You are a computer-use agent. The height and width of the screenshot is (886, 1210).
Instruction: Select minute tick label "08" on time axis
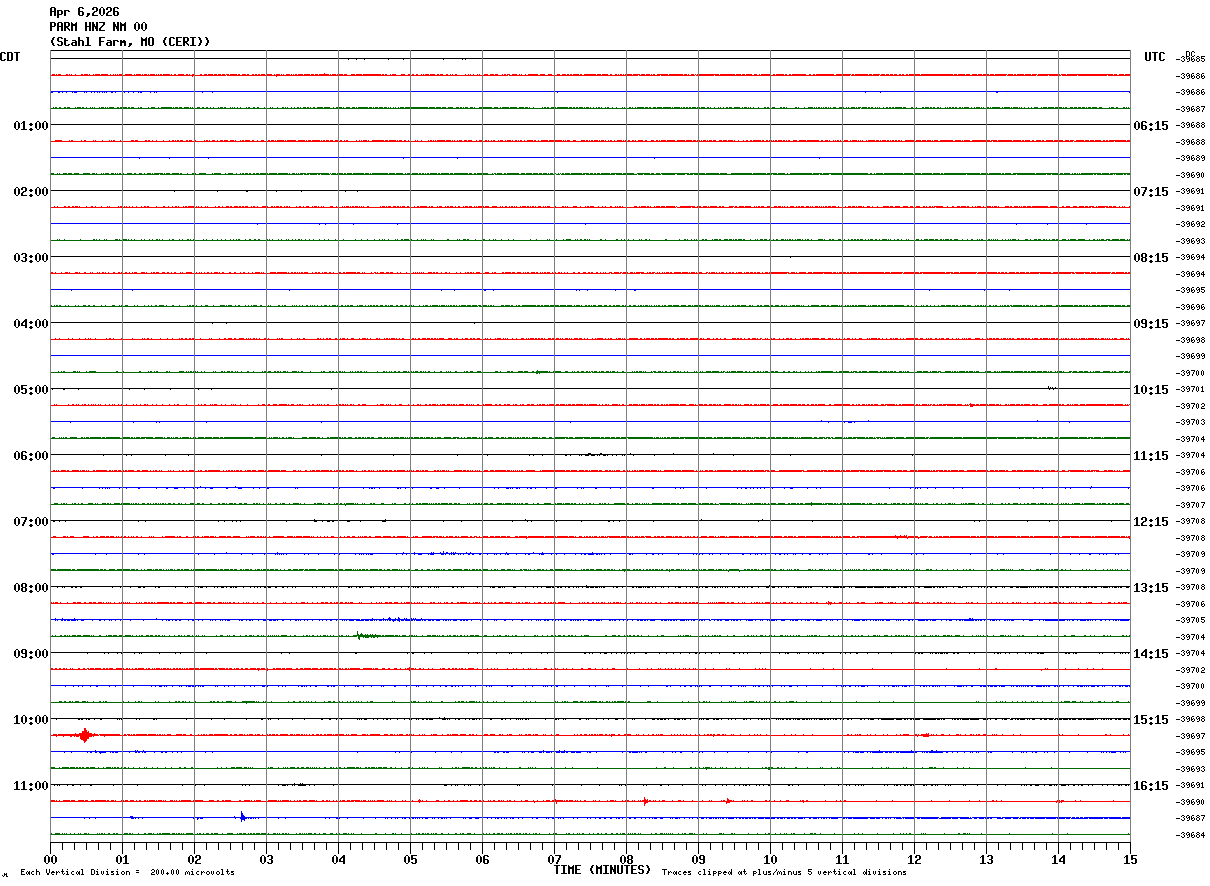[626, 858]
